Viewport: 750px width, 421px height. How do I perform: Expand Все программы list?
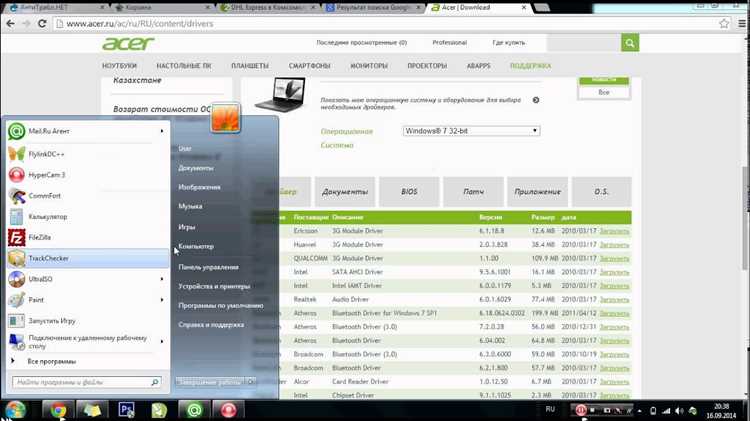tap(50, 361)
